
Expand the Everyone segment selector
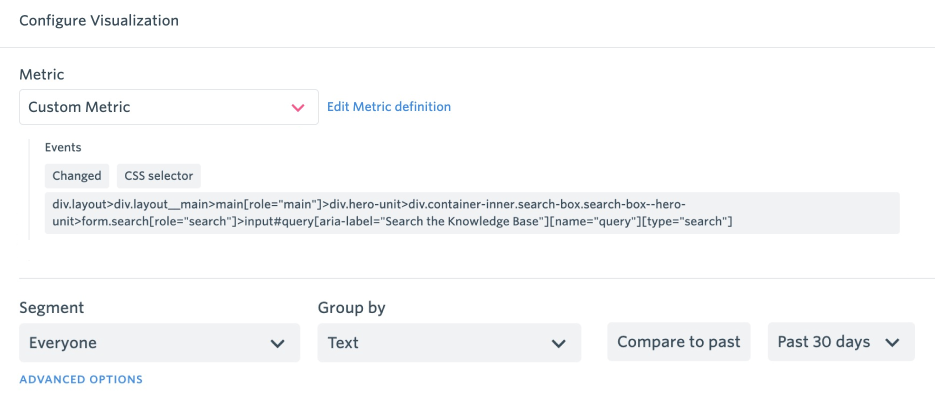point(159,342)
